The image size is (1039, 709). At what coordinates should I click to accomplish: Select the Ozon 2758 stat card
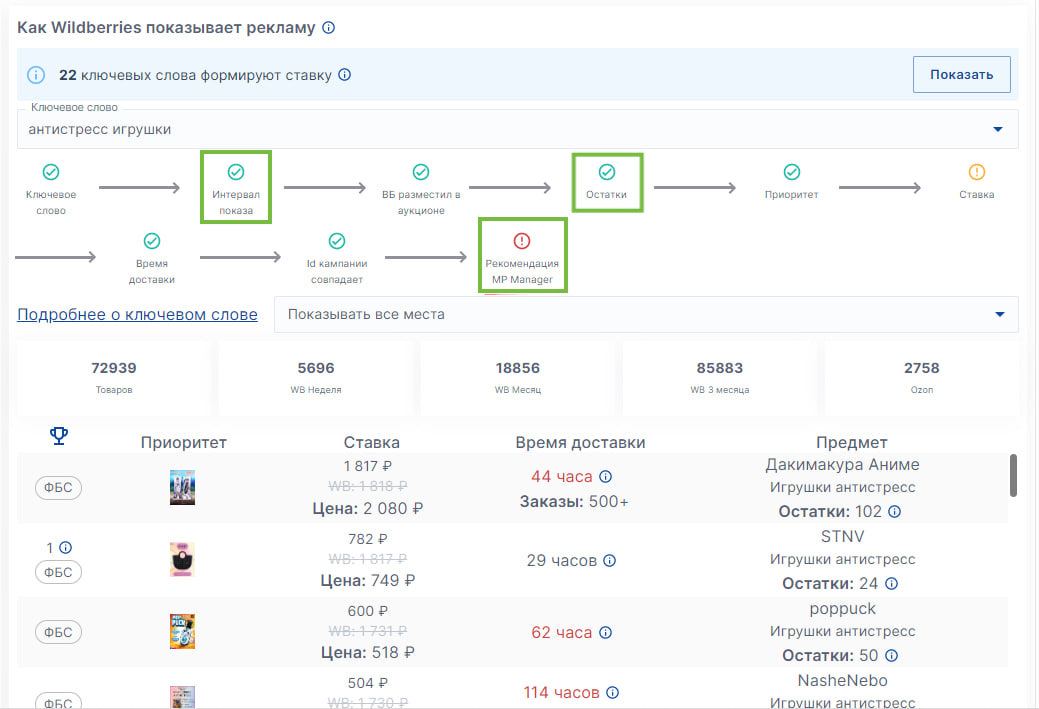pyautogui.click(x=921, y=377)
